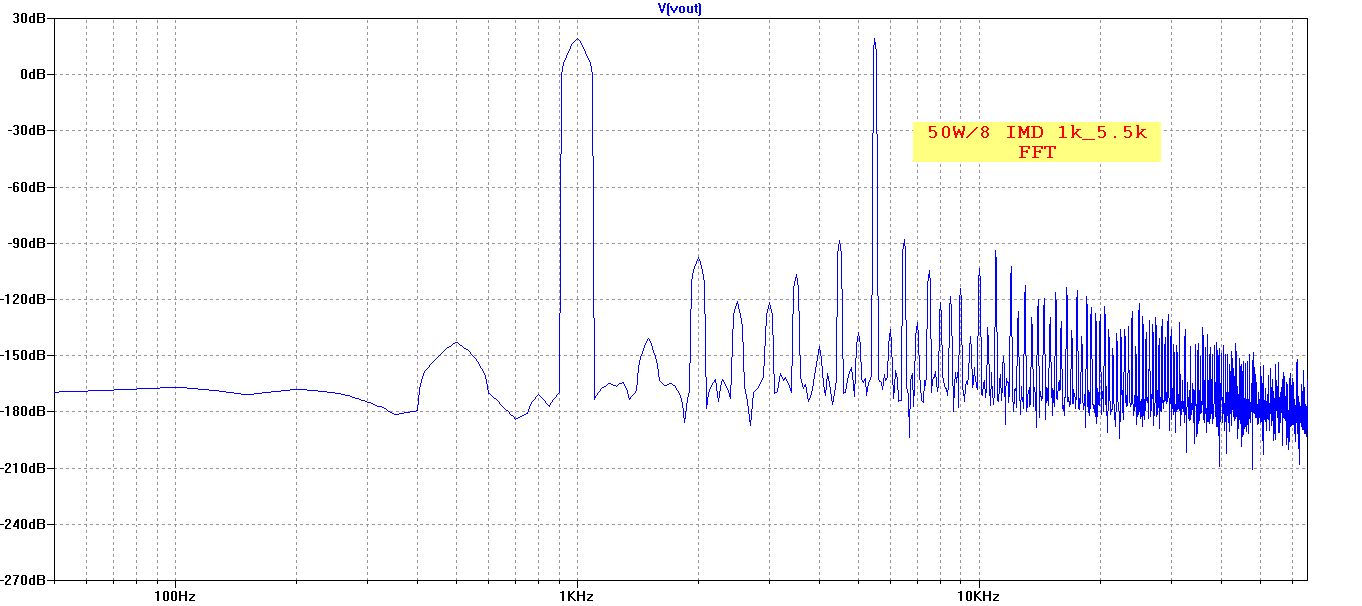Select the 0dB axis label
This screenshot has width=1362, height=606.
point(35,74)
